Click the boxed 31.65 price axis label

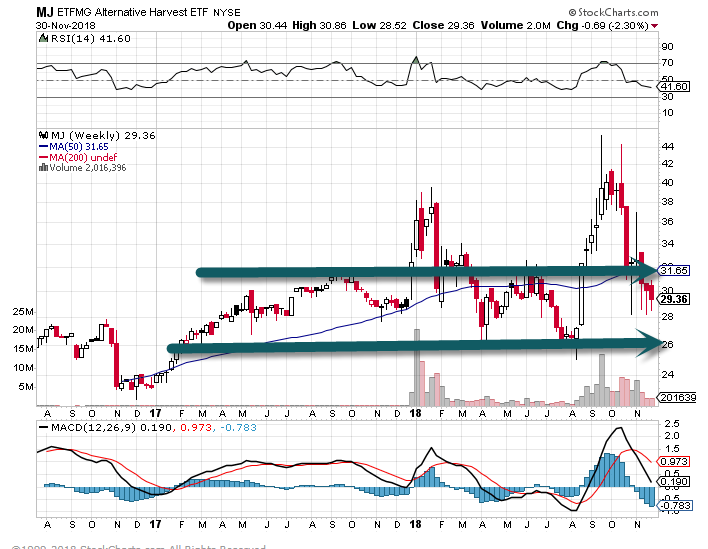674,270
